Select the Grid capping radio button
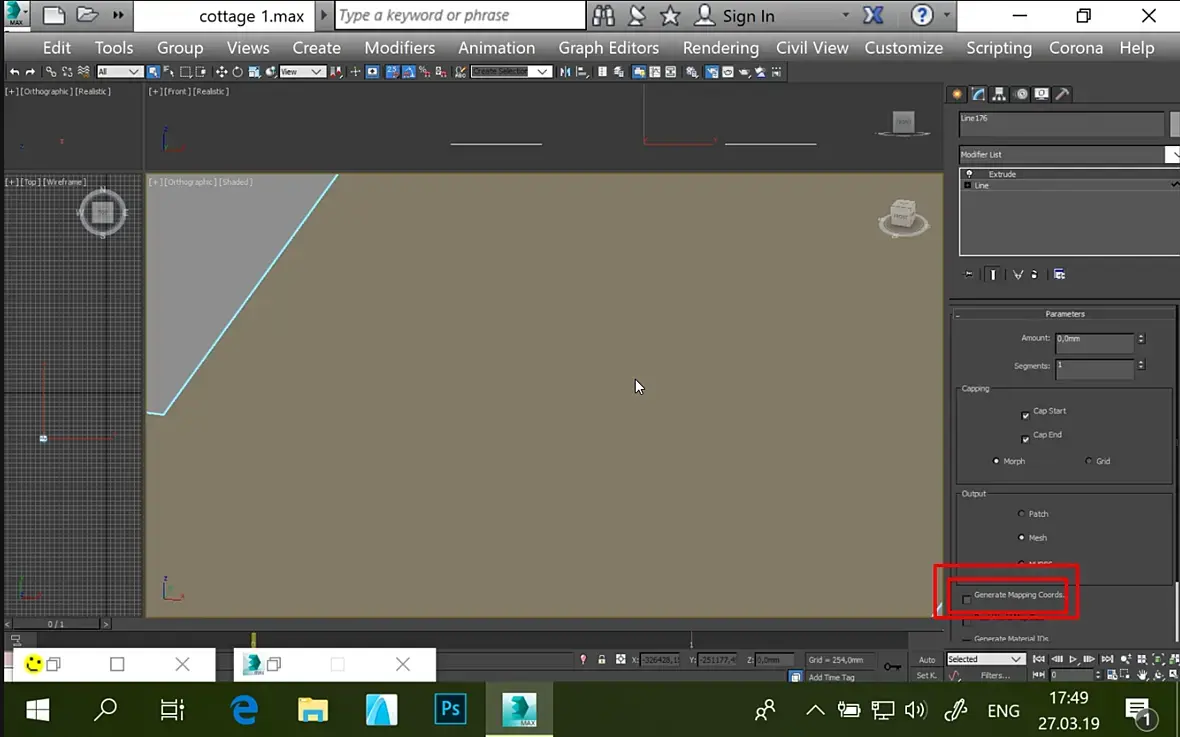 [1088, 461]
